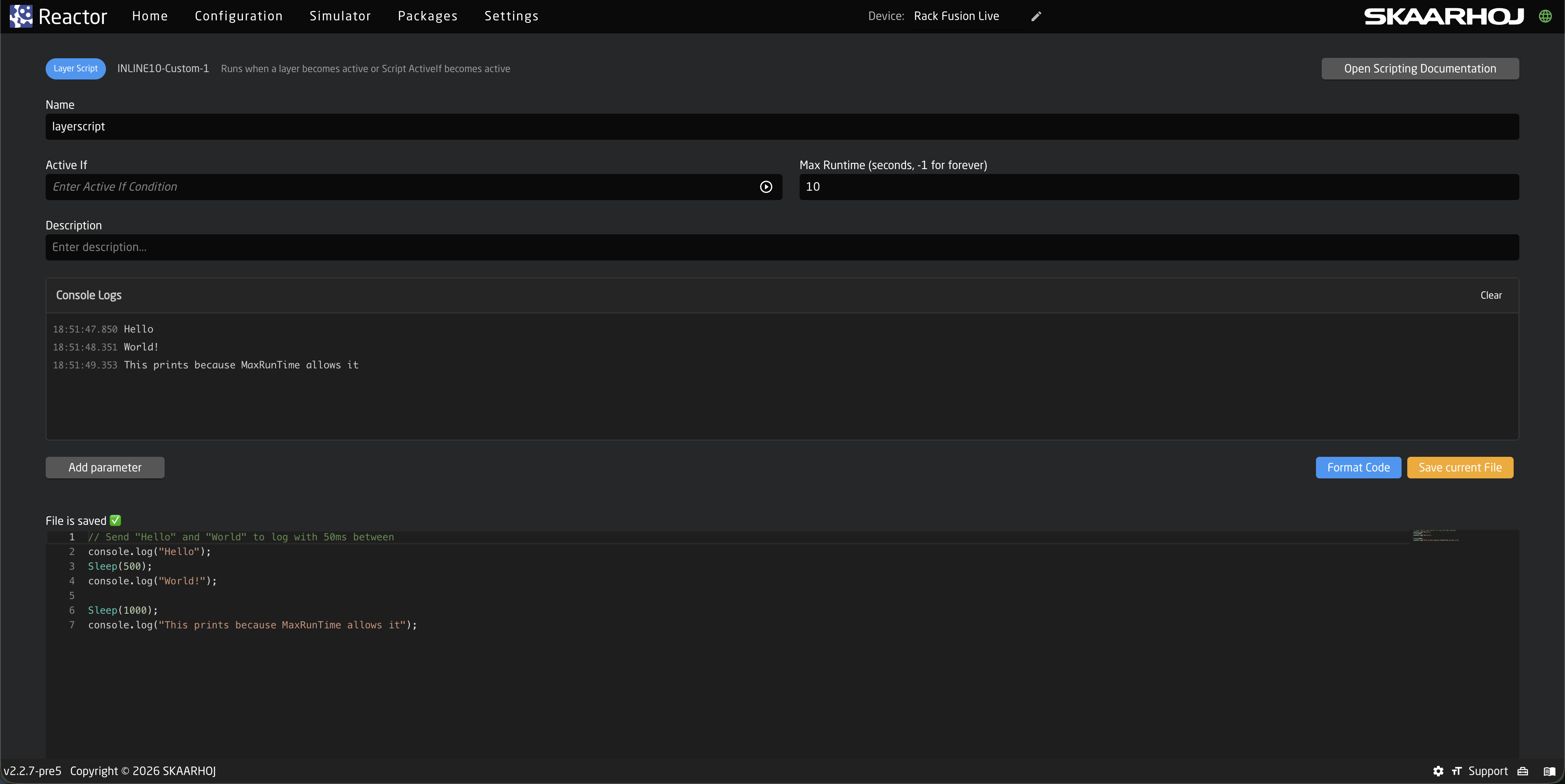Click the Console Logs header

(x=89, y=295)
